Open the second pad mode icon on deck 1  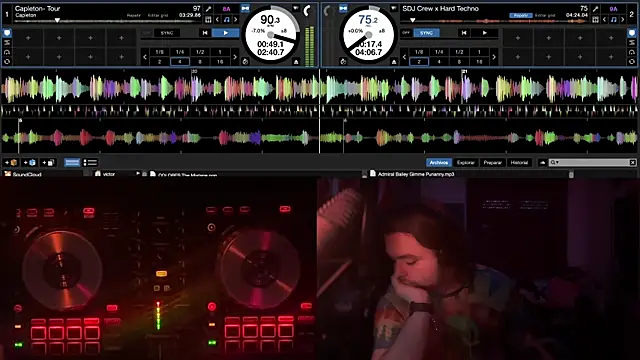point(7,42)
